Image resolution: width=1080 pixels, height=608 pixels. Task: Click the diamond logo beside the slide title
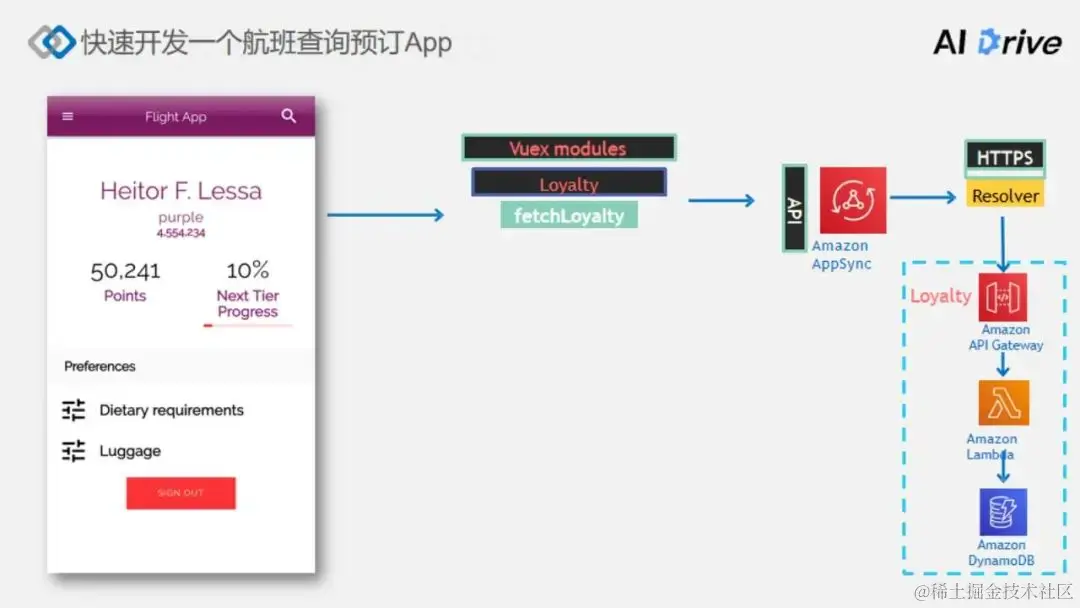(x=52, y=42)
